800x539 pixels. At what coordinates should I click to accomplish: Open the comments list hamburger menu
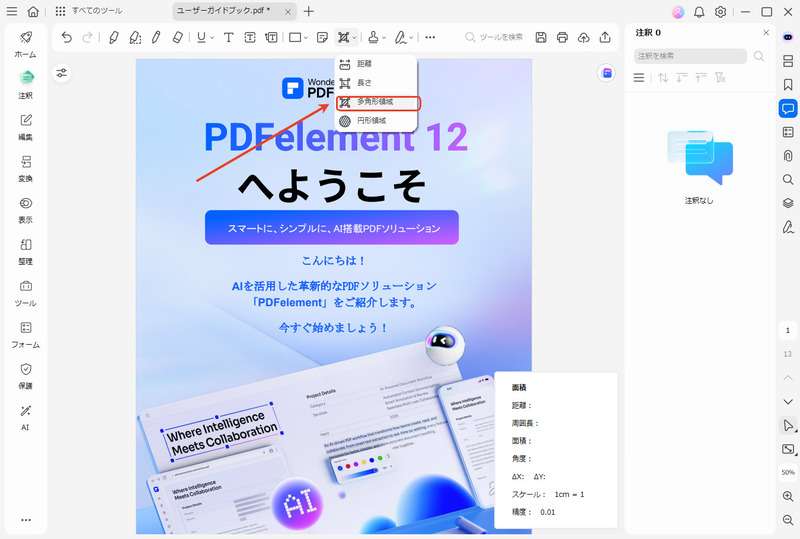point(639,78)
